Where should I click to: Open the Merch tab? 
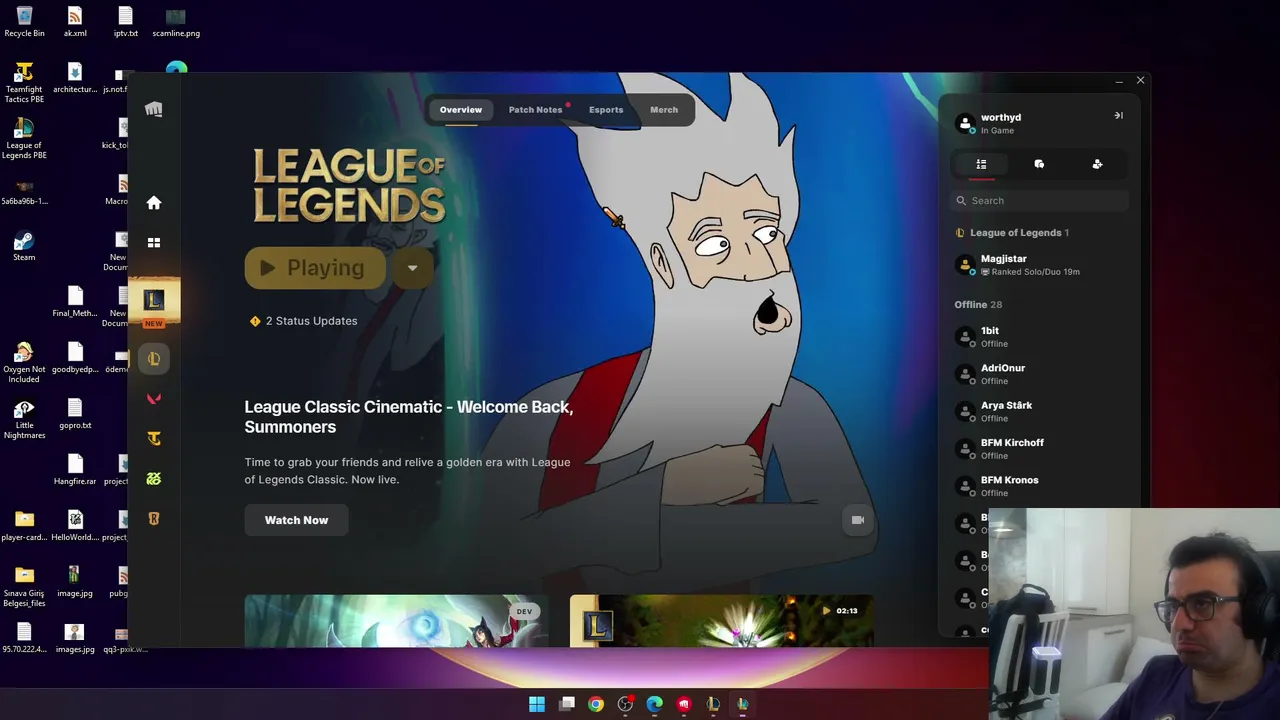pos(664,110)
